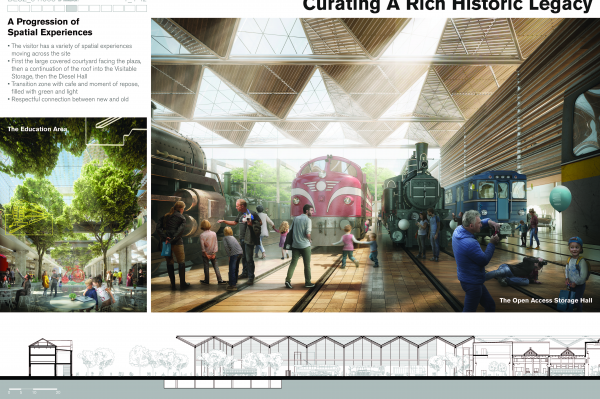600x399 pixels.
Task: Click the highlighted sixth page indicator box
Action: (x=71, y=8)
